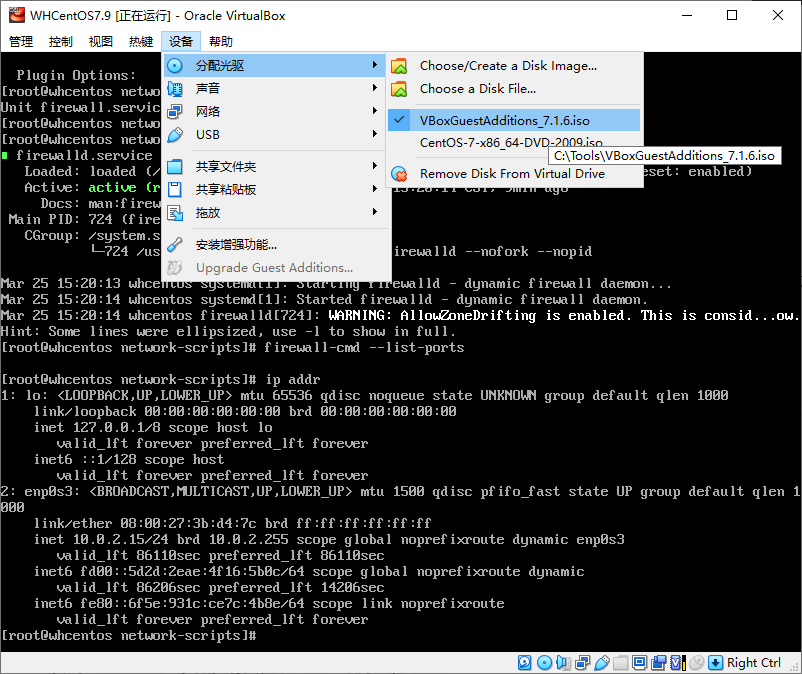Choose Remove Disk From Virtual Drive
The image size is (802, 674).
point(514,174)
